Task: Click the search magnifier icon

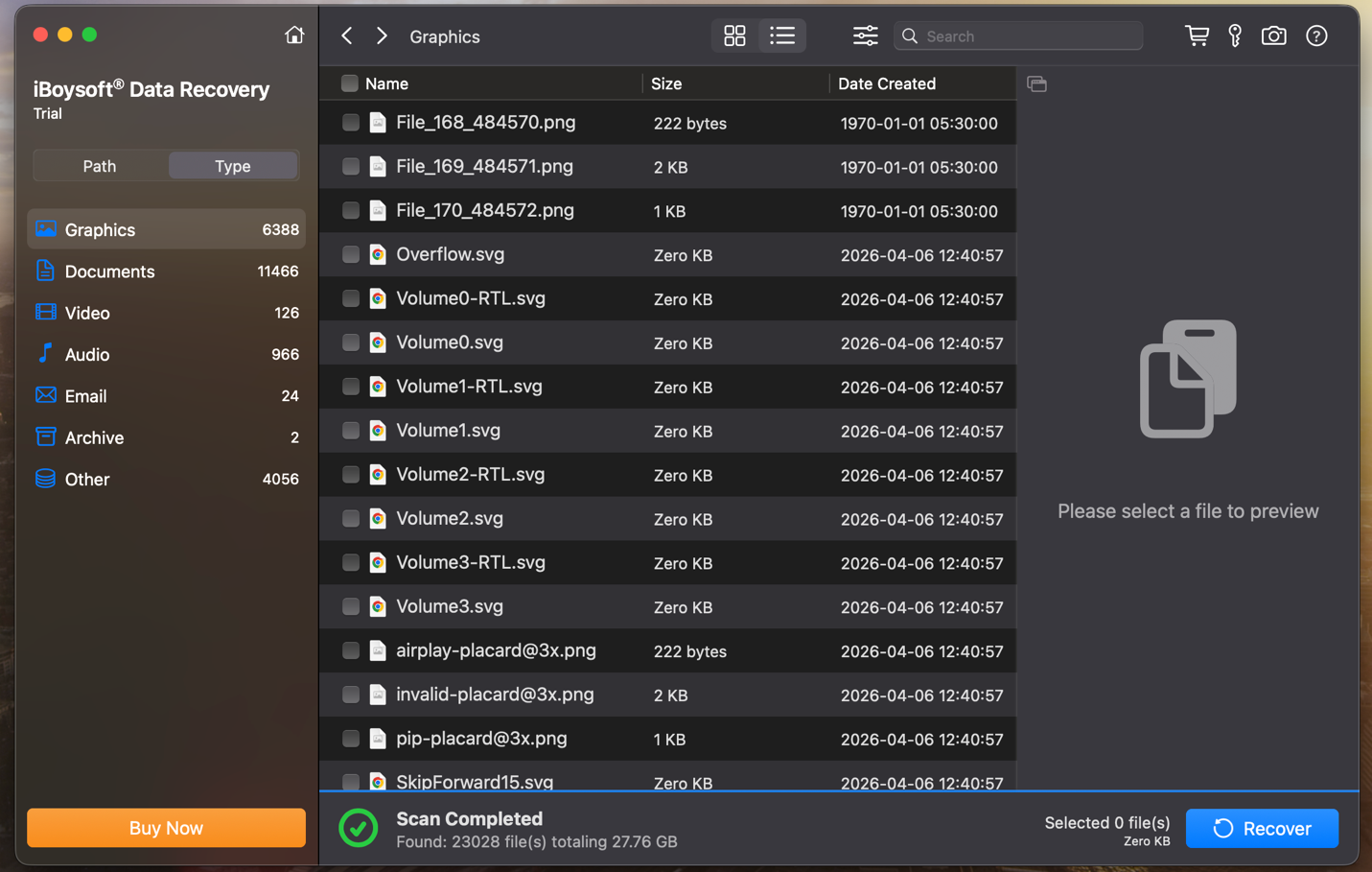Action: 910,35
